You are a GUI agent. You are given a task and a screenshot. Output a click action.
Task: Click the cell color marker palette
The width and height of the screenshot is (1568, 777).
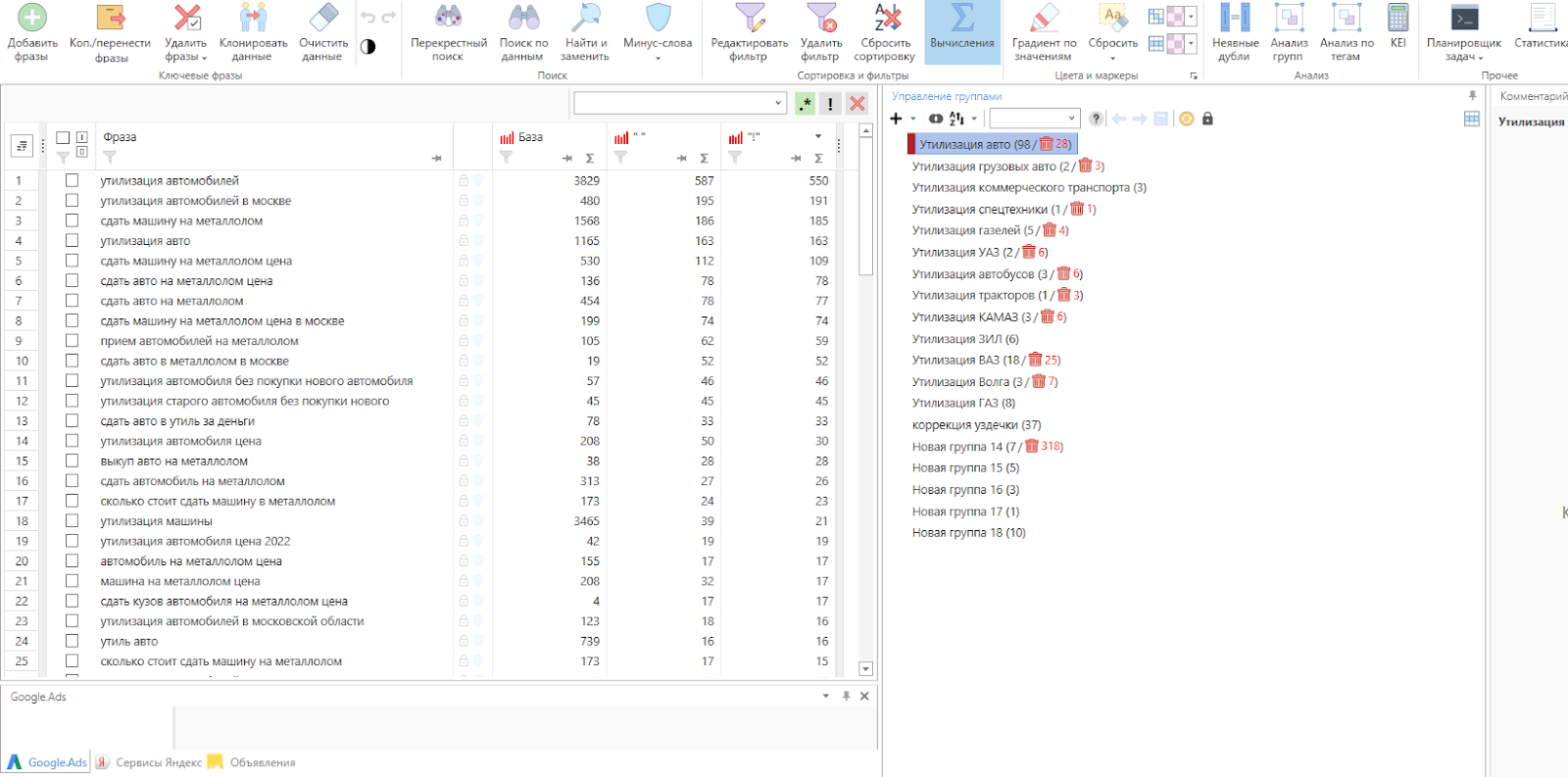1174,17
